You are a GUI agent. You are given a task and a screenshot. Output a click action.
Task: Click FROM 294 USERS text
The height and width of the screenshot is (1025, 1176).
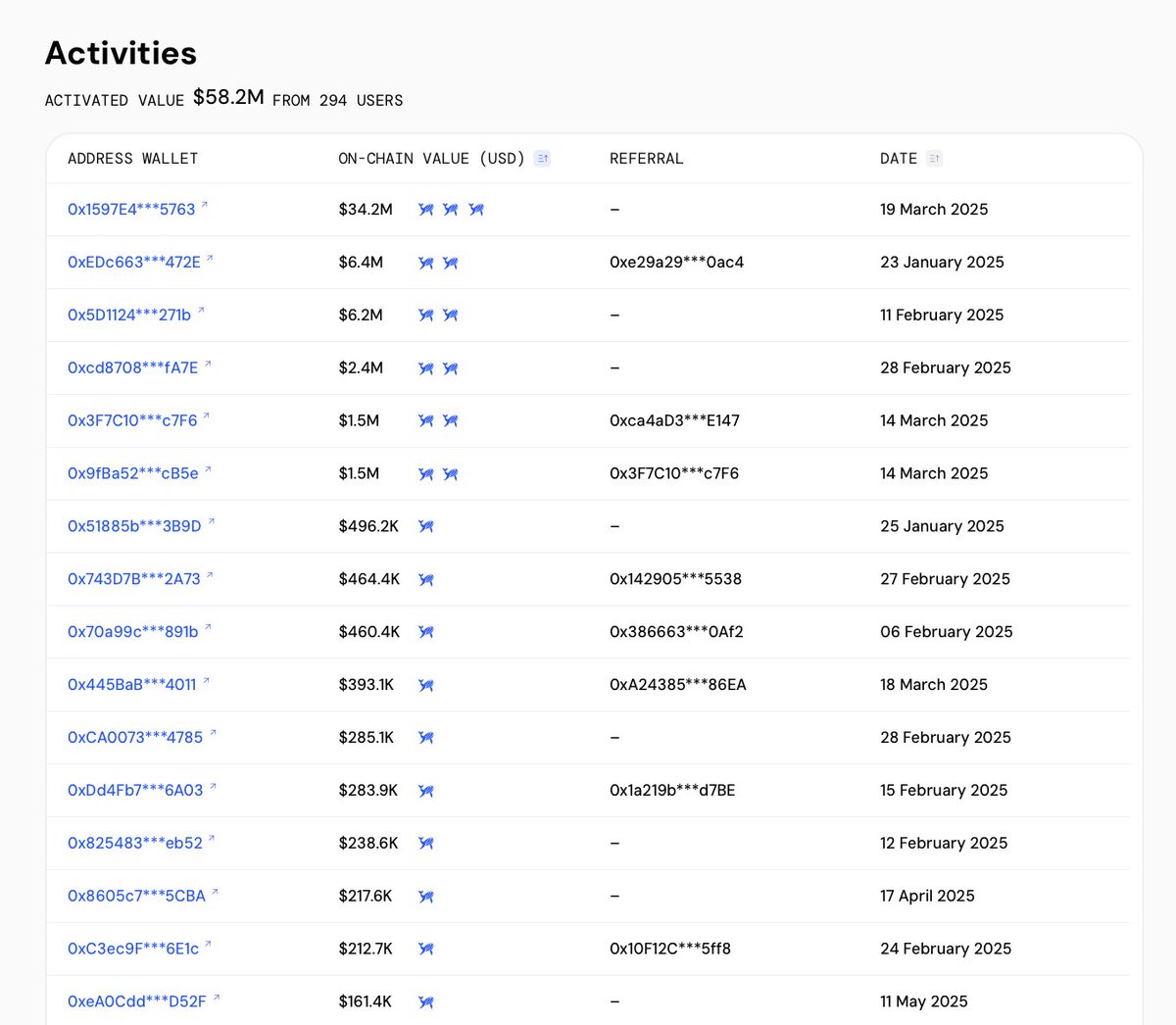tap(338, 100)
